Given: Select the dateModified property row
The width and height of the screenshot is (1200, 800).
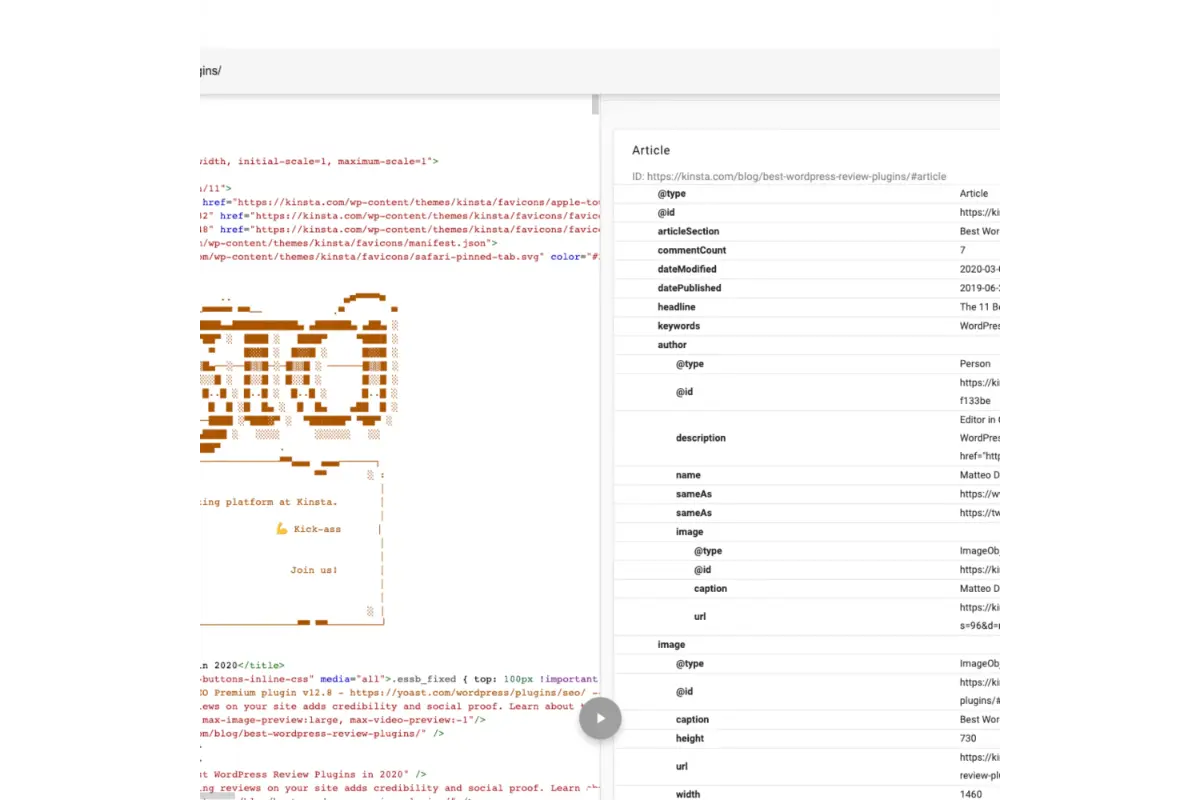Looking at the screenshot, I should click(807, 269).
